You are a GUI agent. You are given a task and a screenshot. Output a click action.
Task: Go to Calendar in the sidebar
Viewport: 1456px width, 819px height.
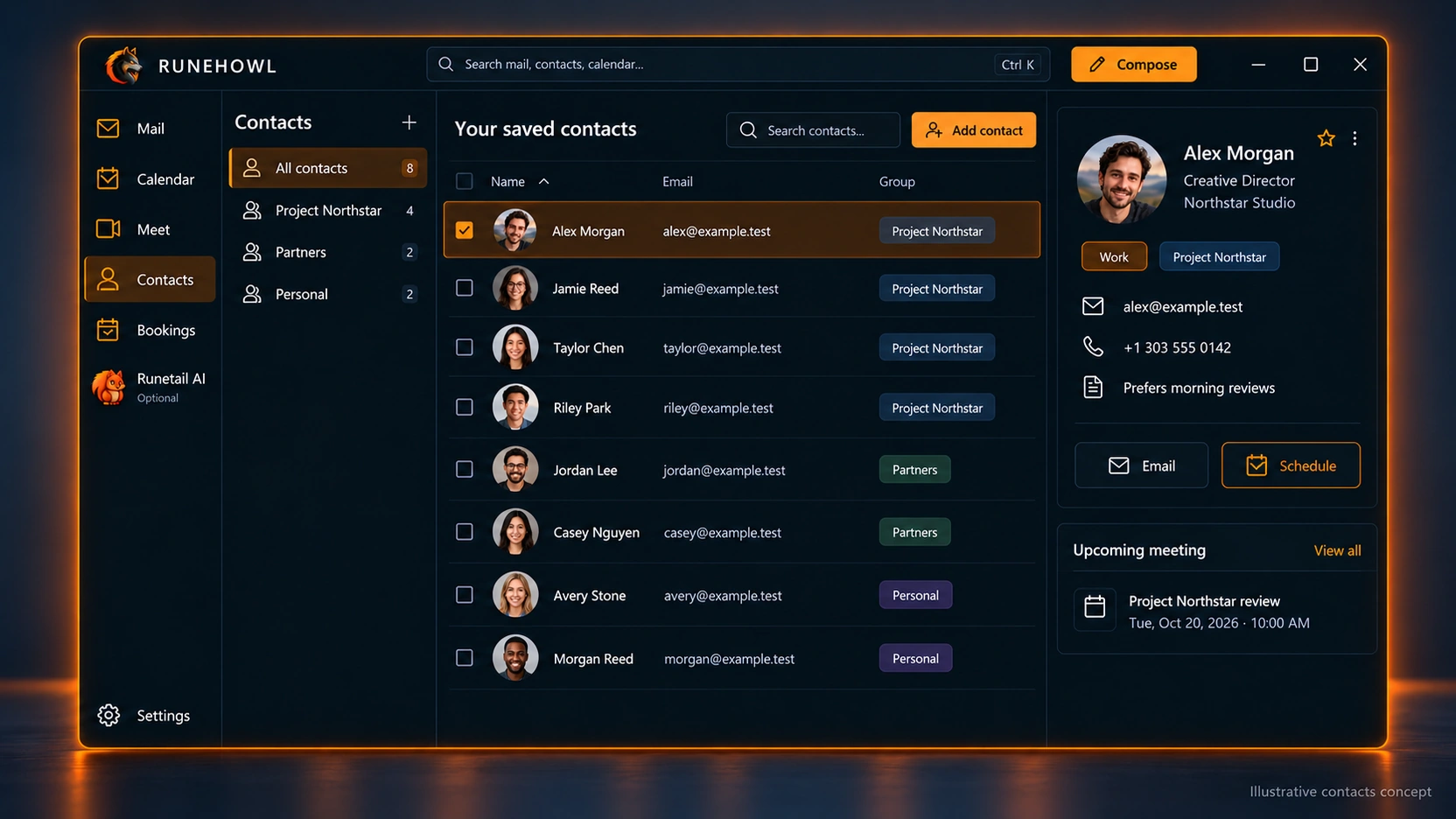[x=150, y=179]
